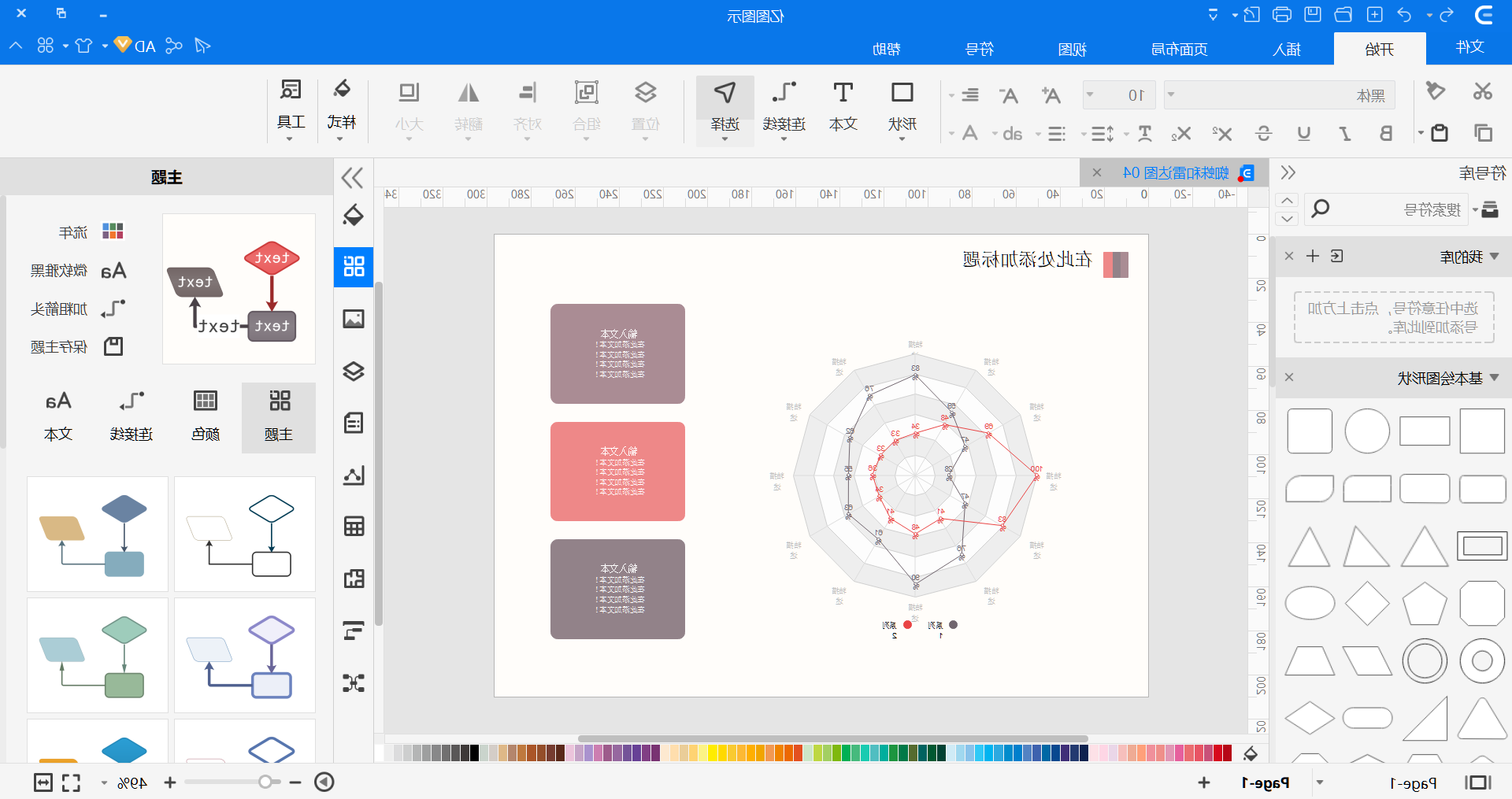Click the Save disk icon in title bar
The width and height of the screenshot is (1512, 799).
point(1313,15)
